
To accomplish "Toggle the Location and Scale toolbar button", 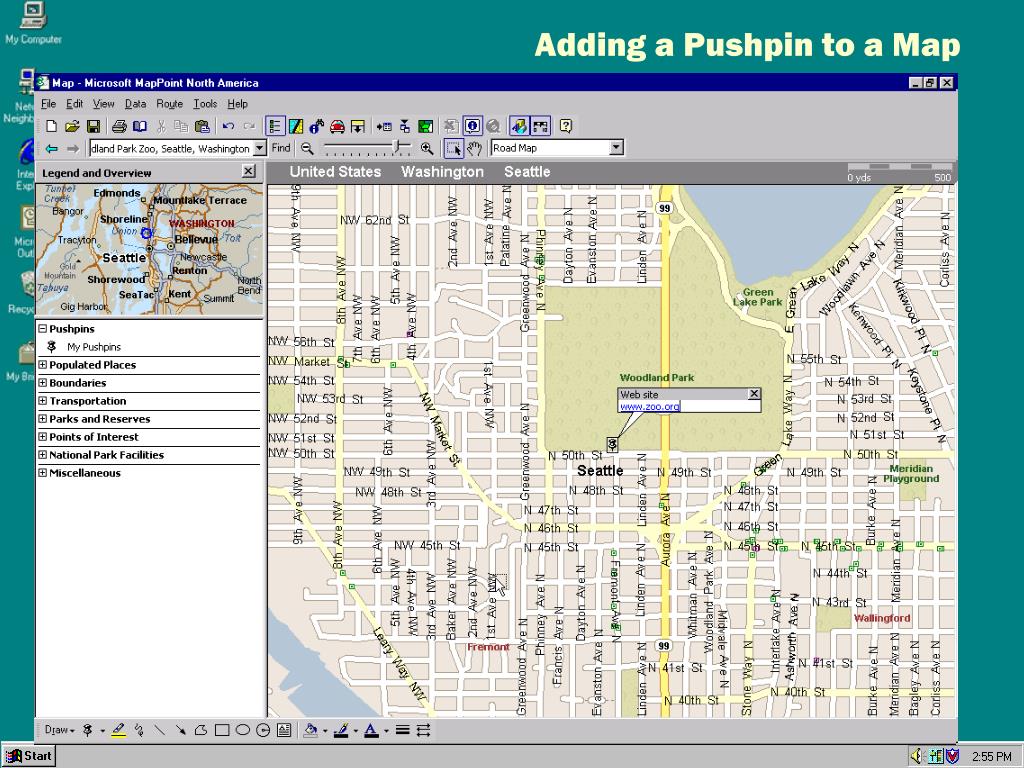I will 540,126.
